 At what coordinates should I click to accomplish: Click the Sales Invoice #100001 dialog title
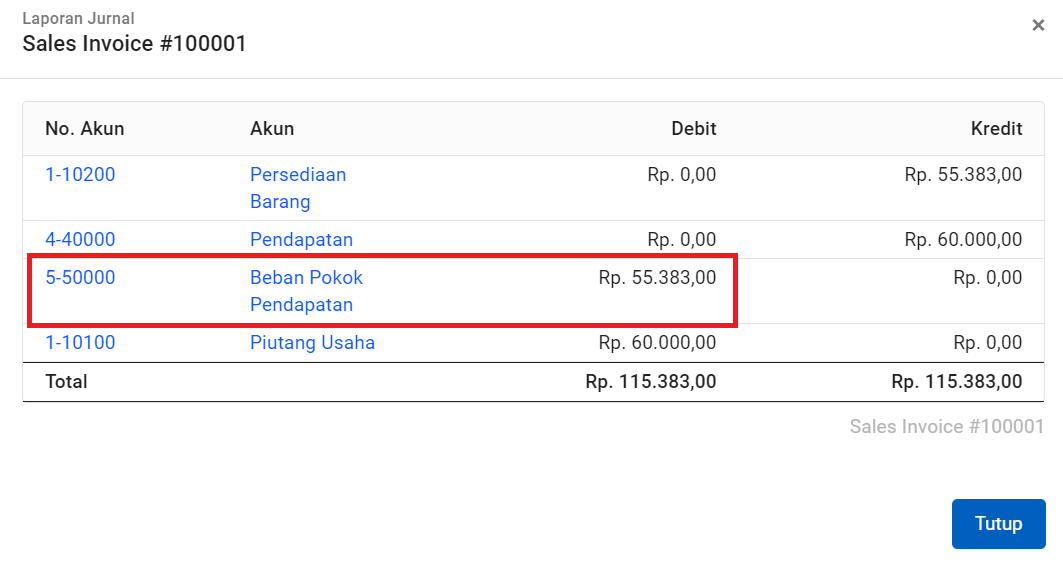(x=134, y=43)
